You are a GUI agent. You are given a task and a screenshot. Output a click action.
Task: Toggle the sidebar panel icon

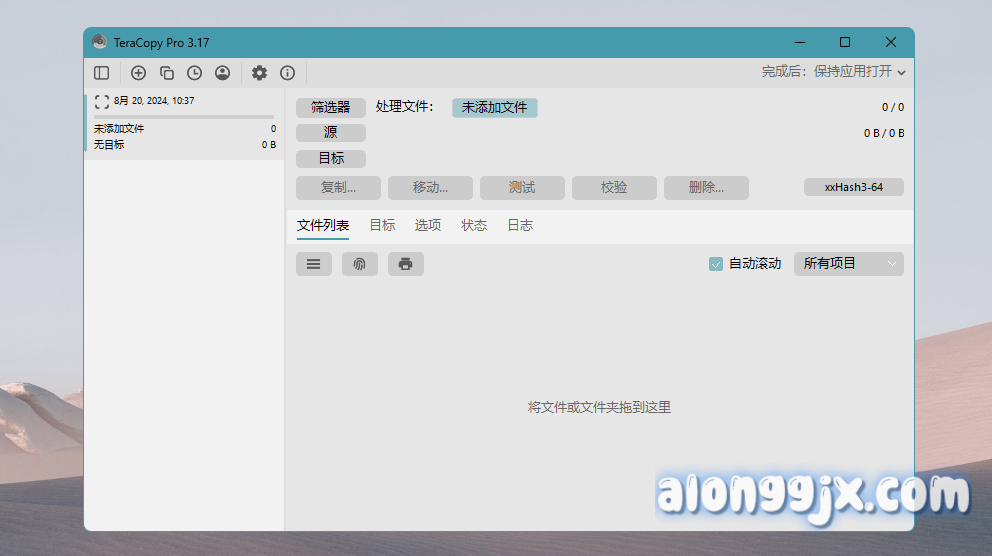101,73
